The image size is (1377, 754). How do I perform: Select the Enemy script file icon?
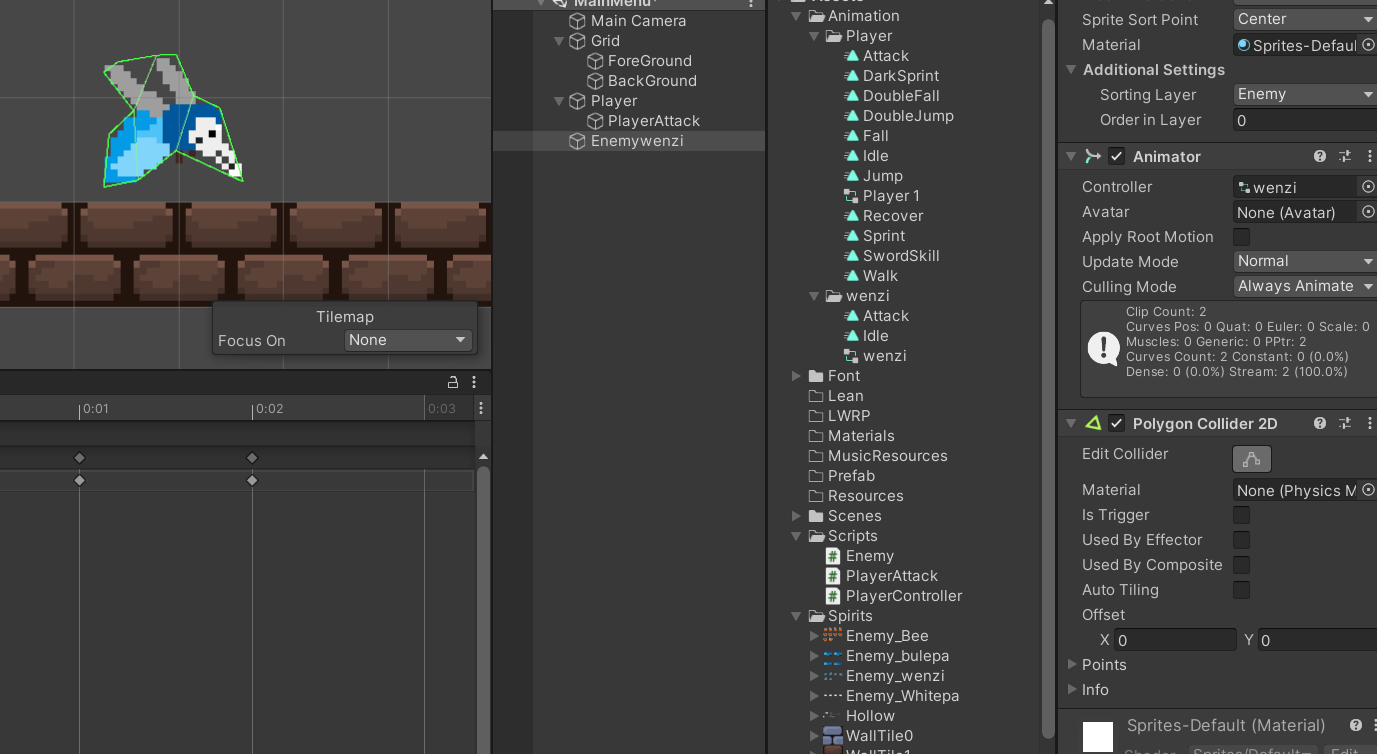point(833,556)
